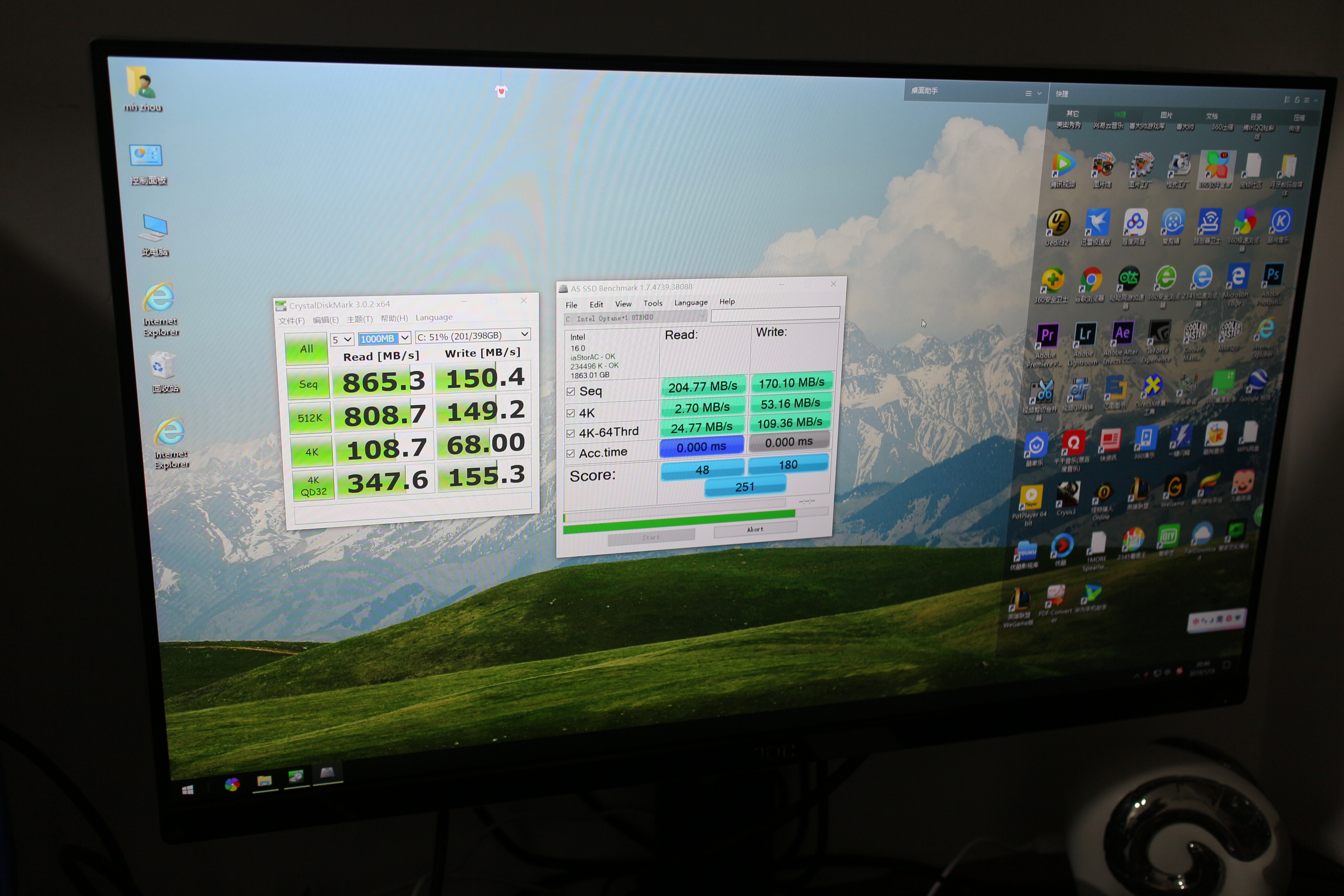
Task: Open Tools menu in AS SSD Benchmark
Action: pyautogui.click(x=653, y=303)
